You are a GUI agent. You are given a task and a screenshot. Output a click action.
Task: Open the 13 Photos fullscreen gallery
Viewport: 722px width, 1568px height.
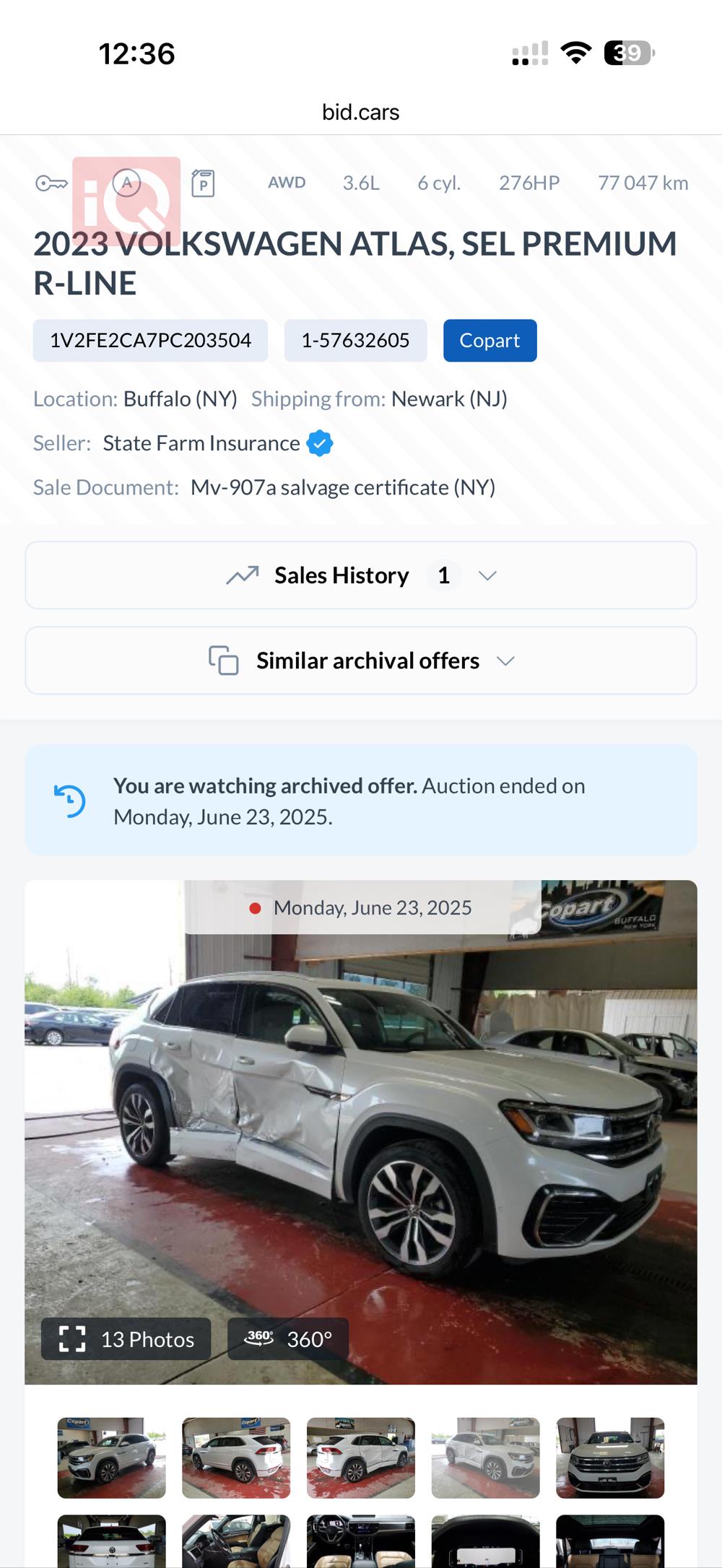[126, 1339]
